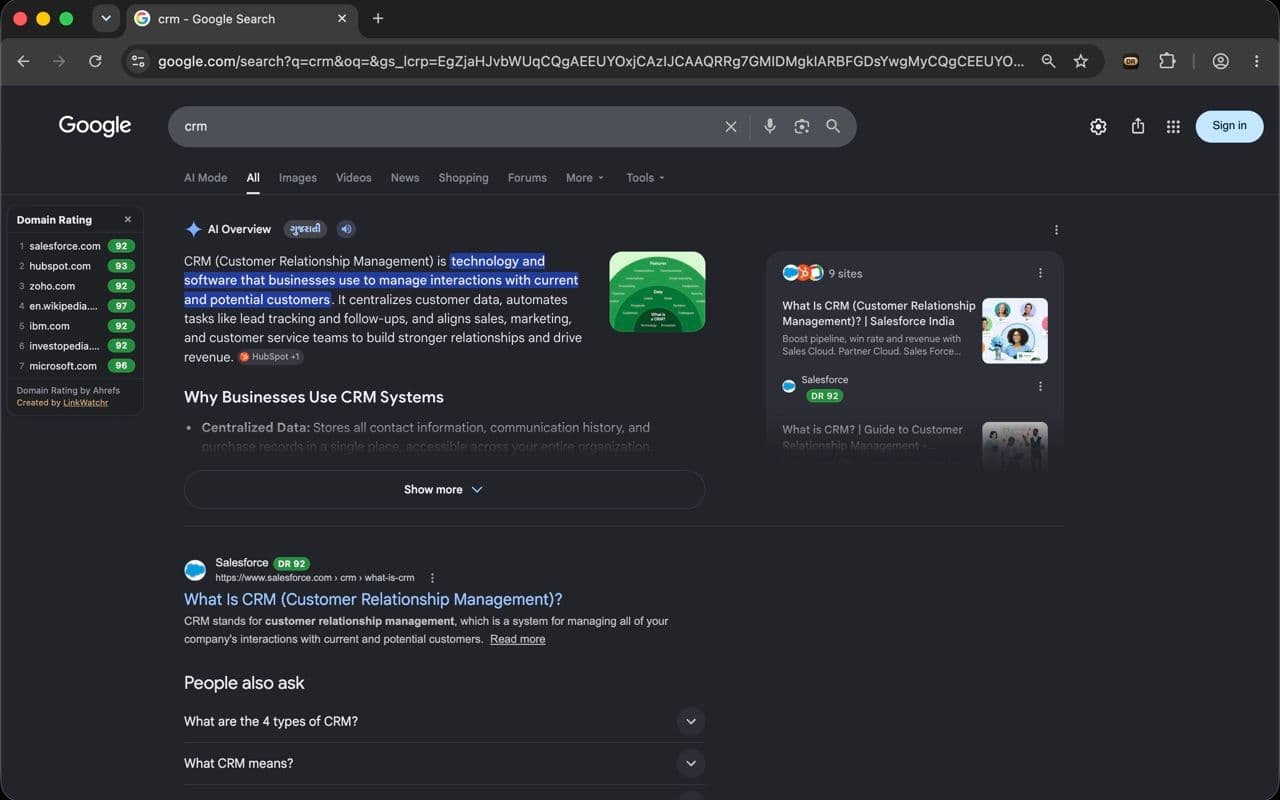Open the Chrome profile icon
Viewport: 1280px width, 800px height.
[x=1220, y=61]
